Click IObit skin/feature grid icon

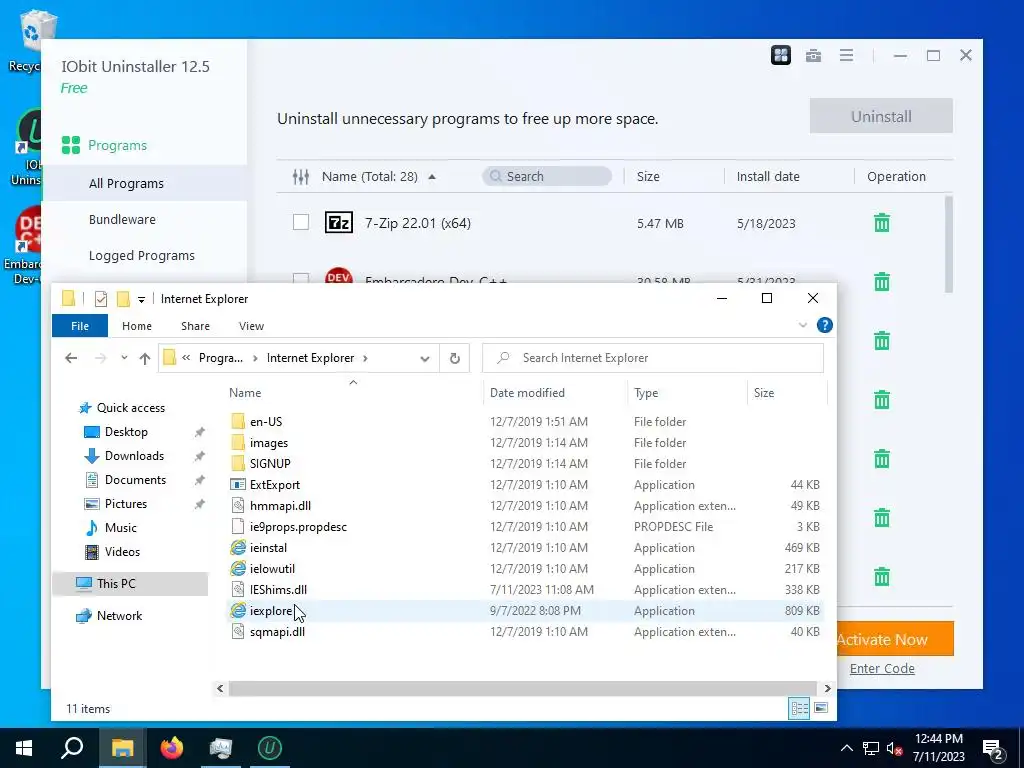(x=780, y=56)
